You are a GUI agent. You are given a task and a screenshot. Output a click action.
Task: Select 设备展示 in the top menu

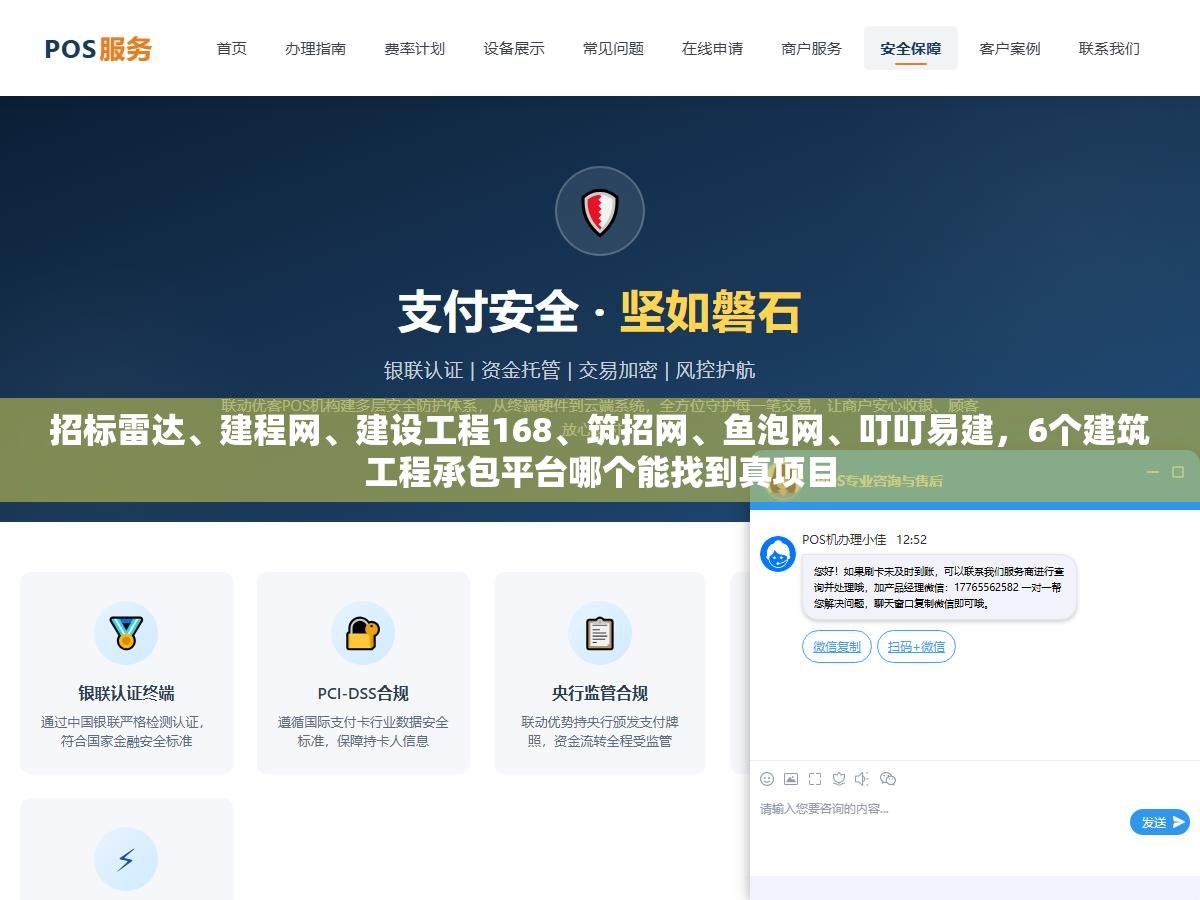[x=514, y=48]
